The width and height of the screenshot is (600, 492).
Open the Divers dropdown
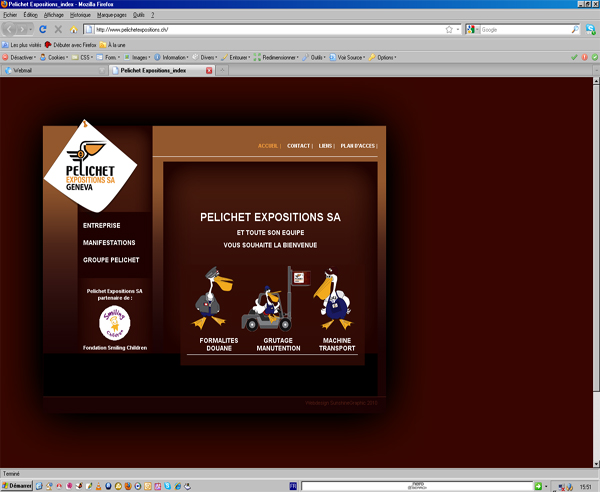point(205,57)
